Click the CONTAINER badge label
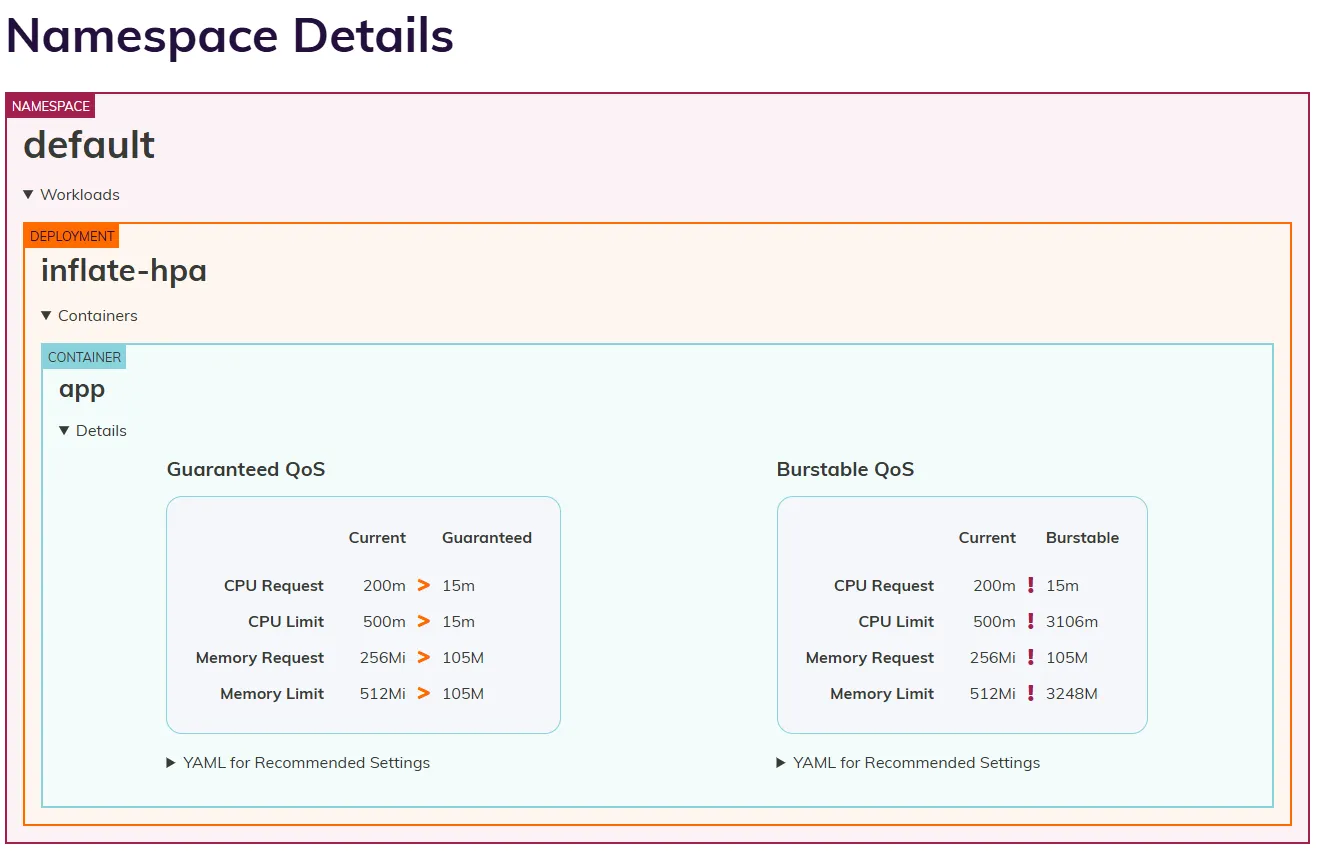This screenshot has height=851, width=1319. pos(83,357)
